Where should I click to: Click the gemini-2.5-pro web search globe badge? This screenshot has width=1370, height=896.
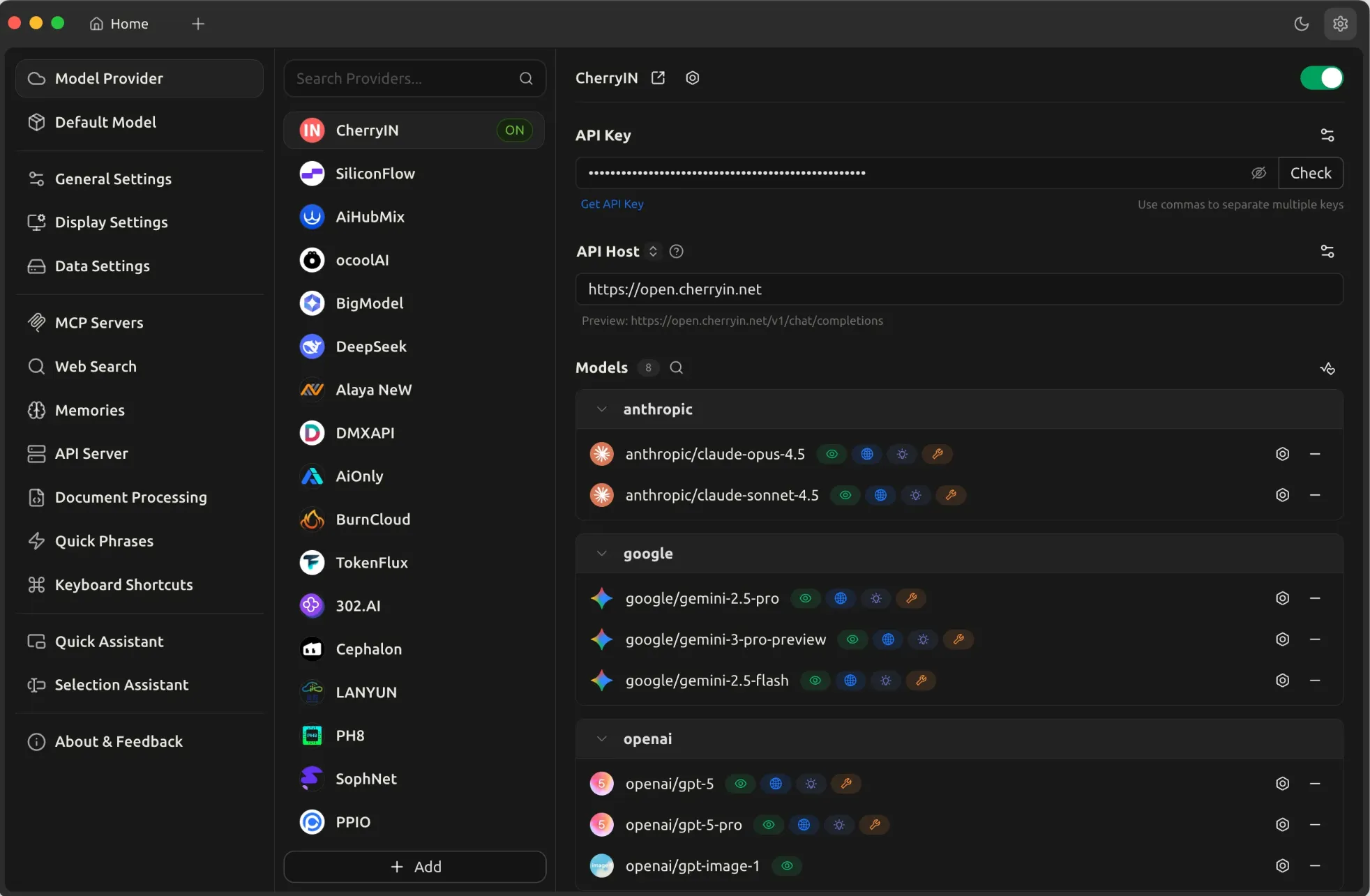(x=841, y=598)
